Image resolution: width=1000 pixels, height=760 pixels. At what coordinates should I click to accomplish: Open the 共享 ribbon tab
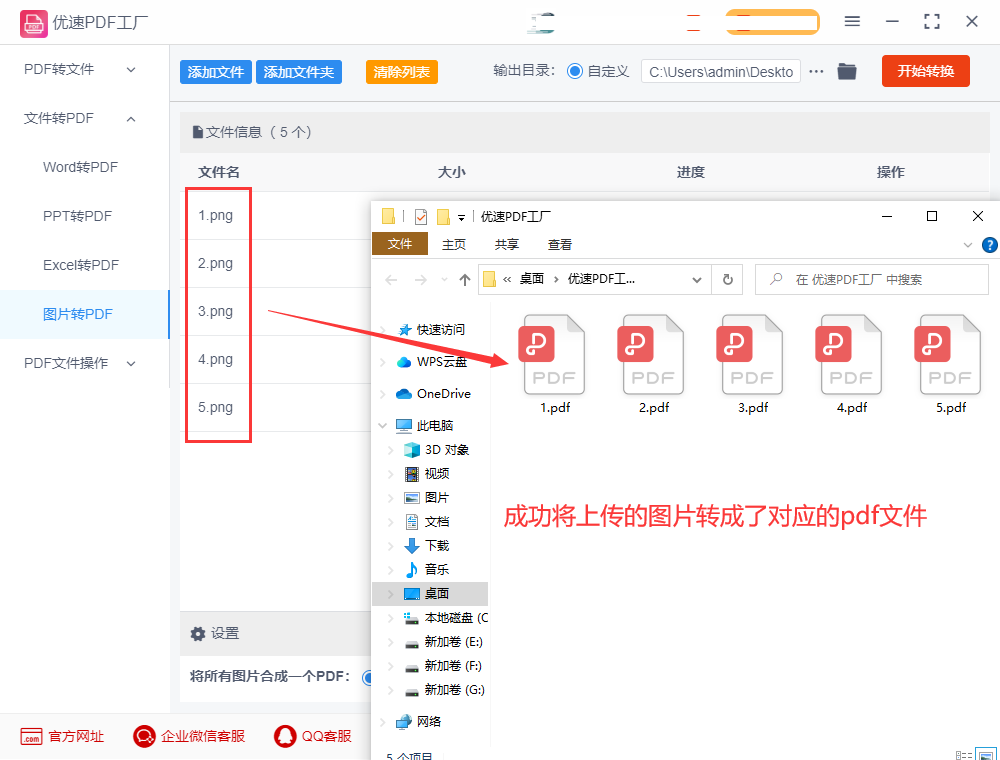click(x=506, y=244)
